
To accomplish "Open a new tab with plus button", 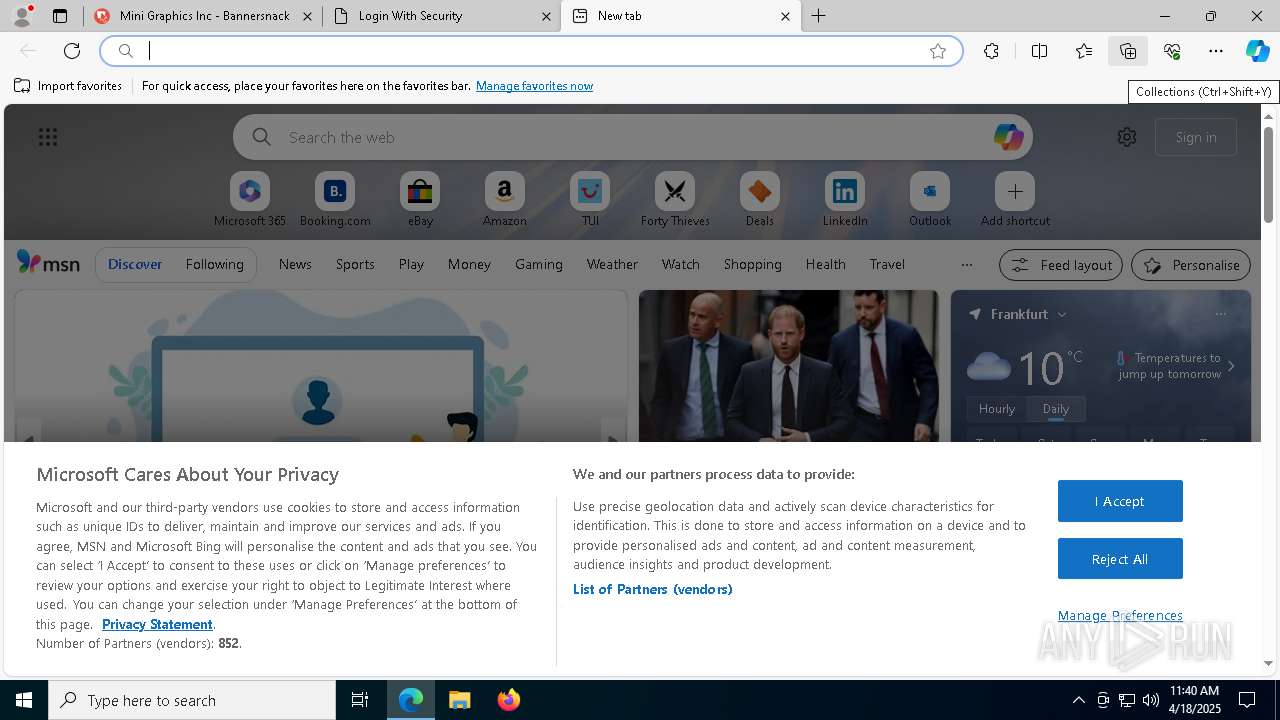I will coord(819,16).
